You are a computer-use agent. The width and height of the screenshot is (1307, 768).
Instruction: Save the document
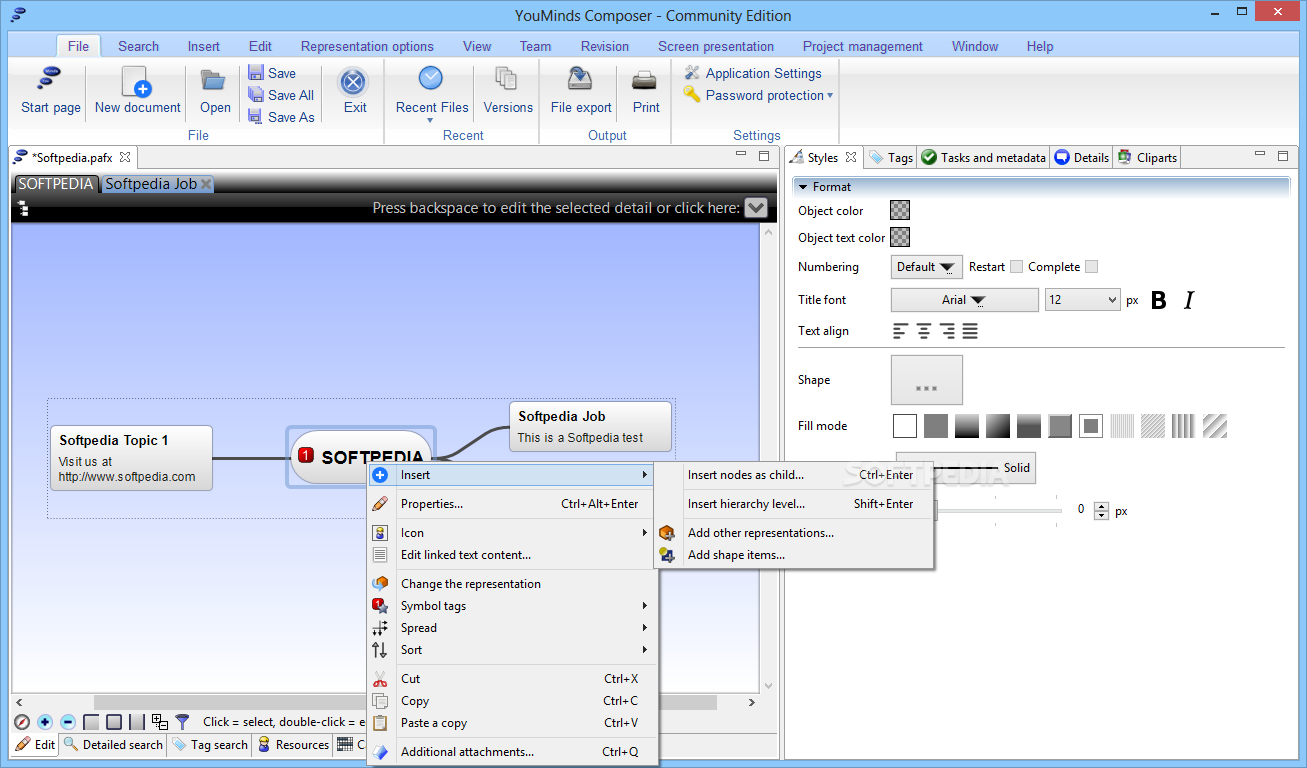coord(272,73)
